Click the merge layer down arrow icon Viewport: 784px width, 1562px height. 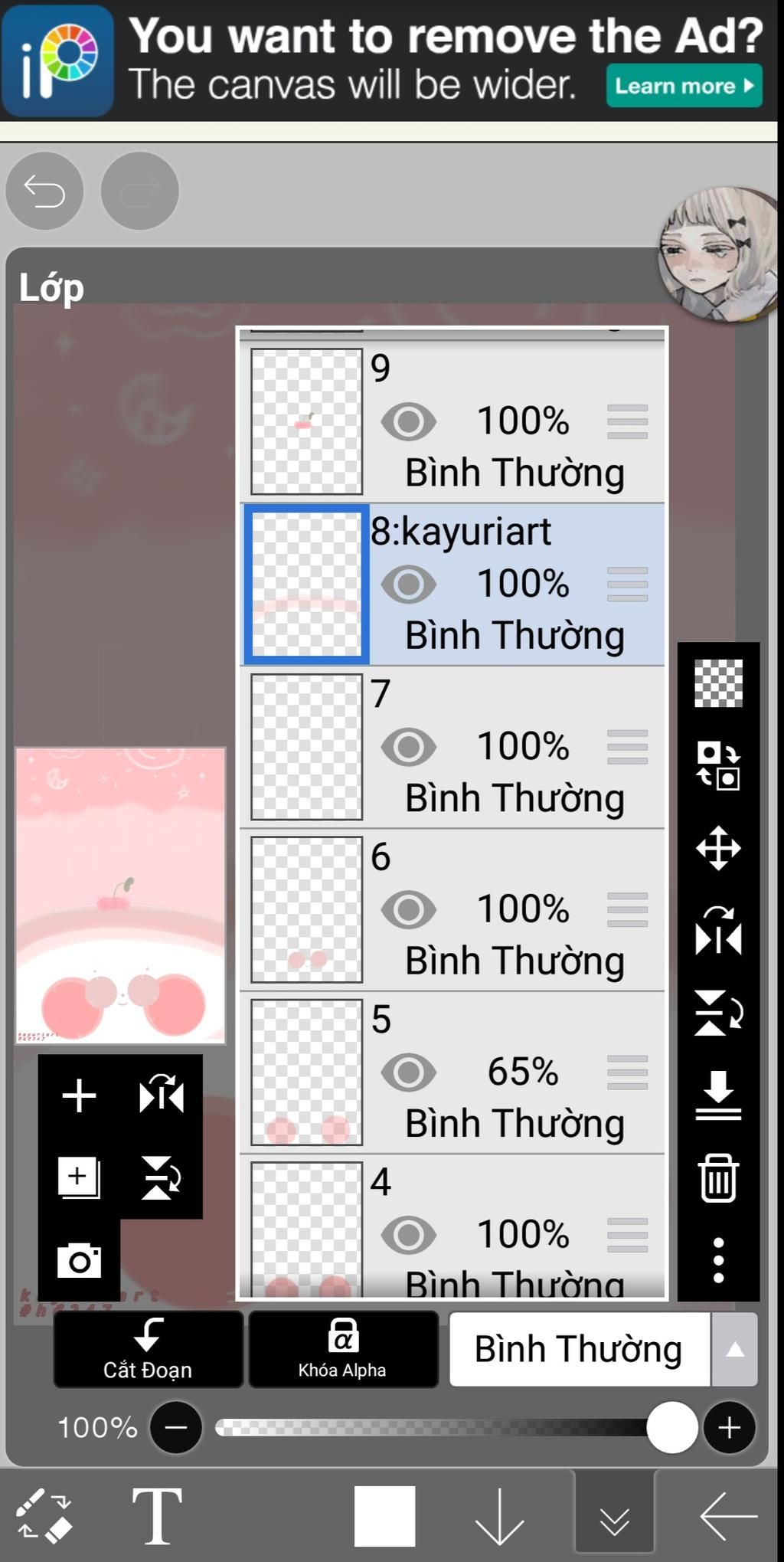coord(718,1095)
